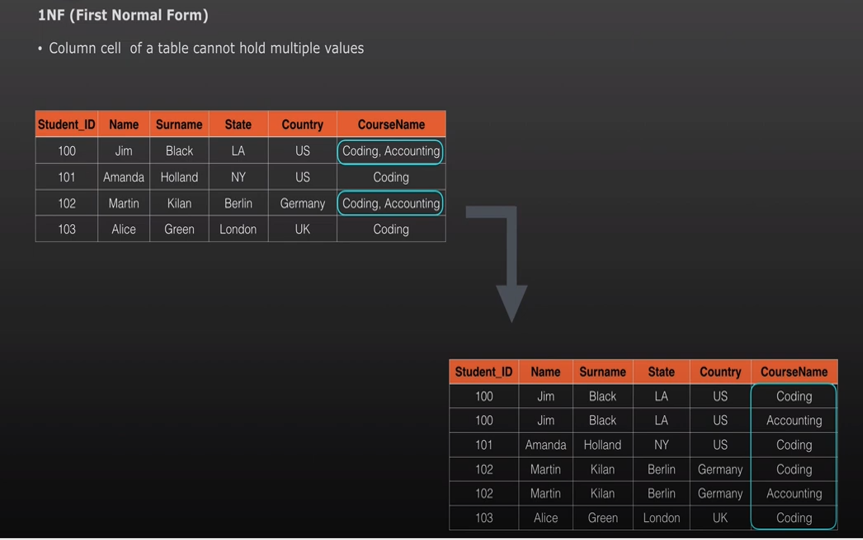Click 'Holland' in the lower table
The height and width of the screenshot is (540, 863).
point(602,445)
